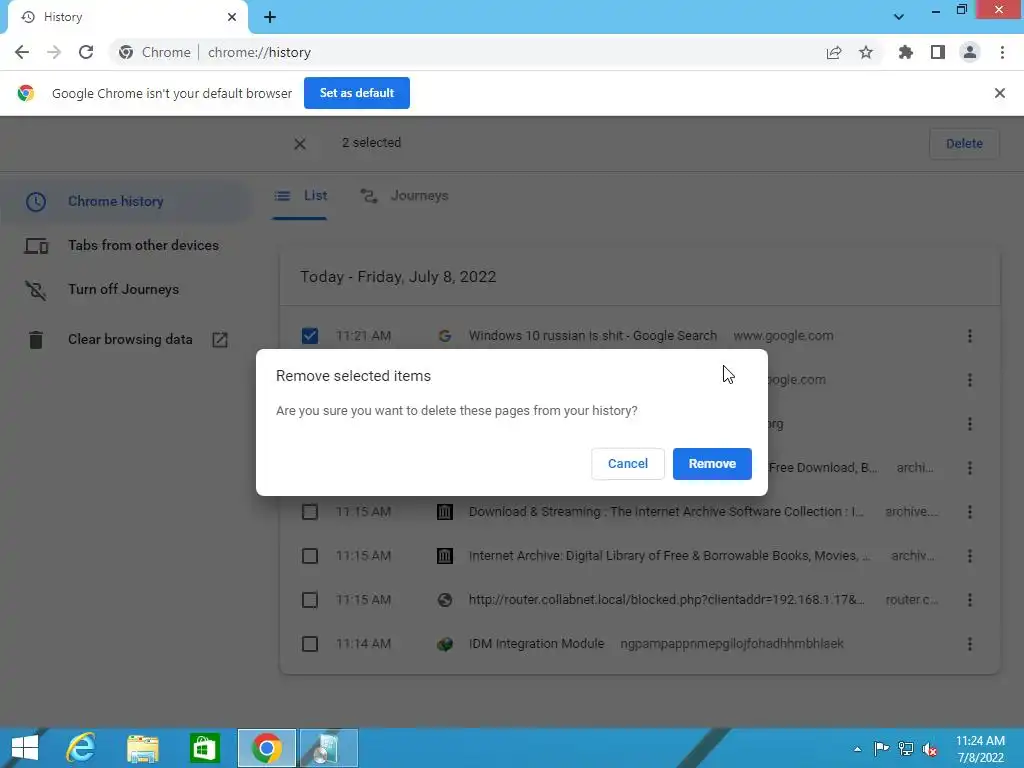
Task: Open the IDM Integration Module history entry
Action: [x=536, y=644]
